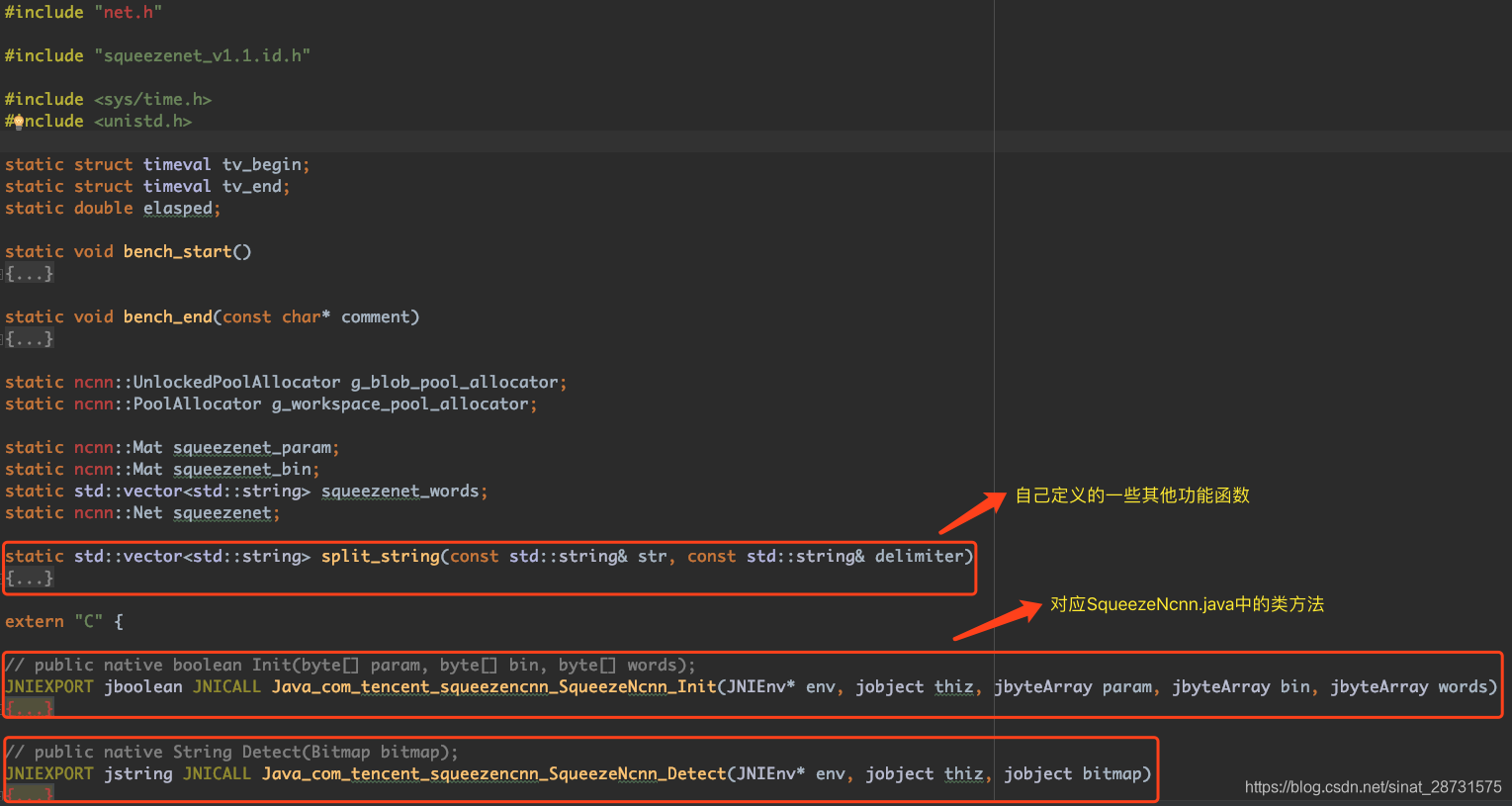Viewport: 1512px width, 806px height.
Task: Click the Java_com_tencent_squeezencnn_SqueezeNcnn_Detect function name
Action: point(494,773)
